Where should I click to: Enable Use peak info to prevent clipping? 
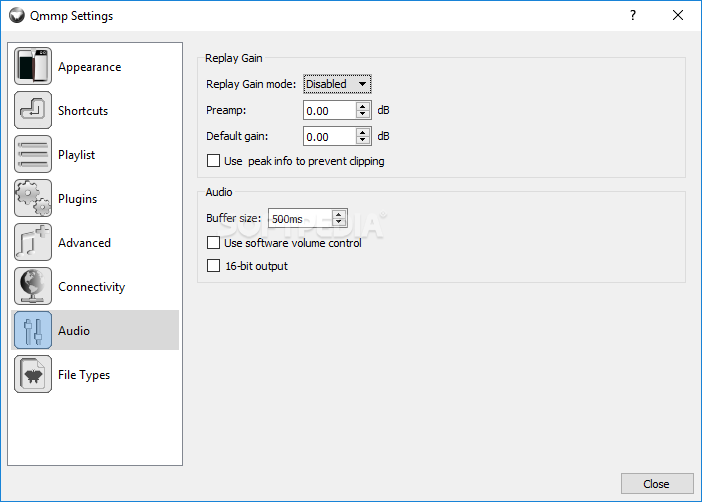(x=214, y=161)
